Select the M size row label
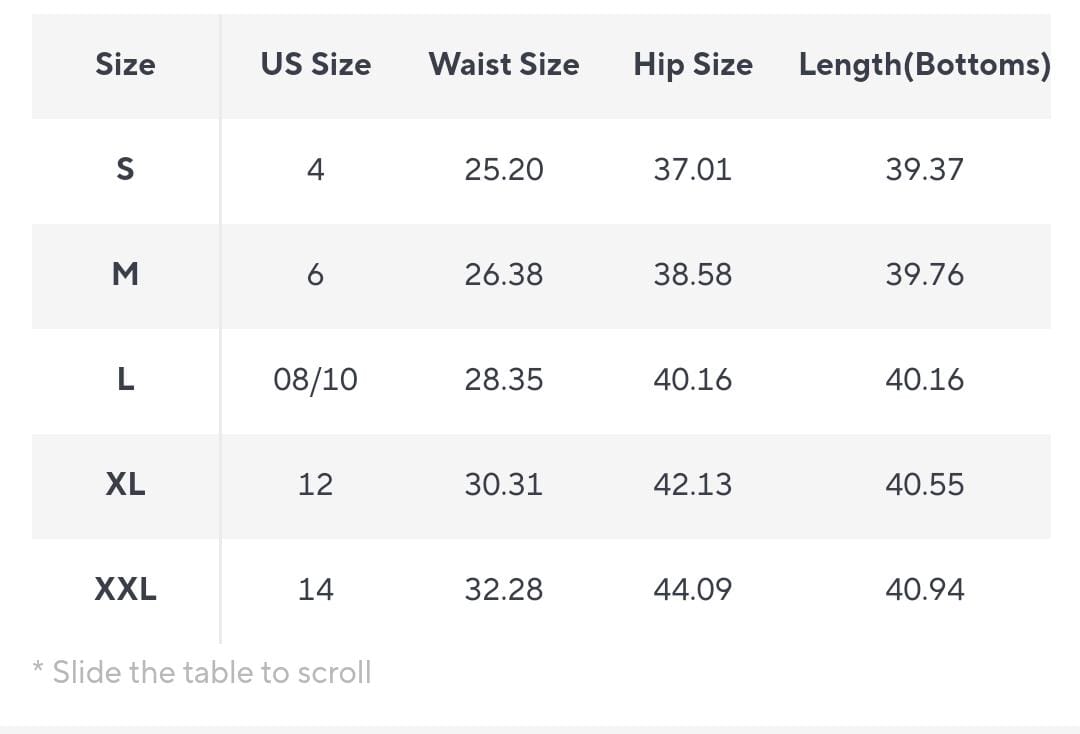 [125, 275]
